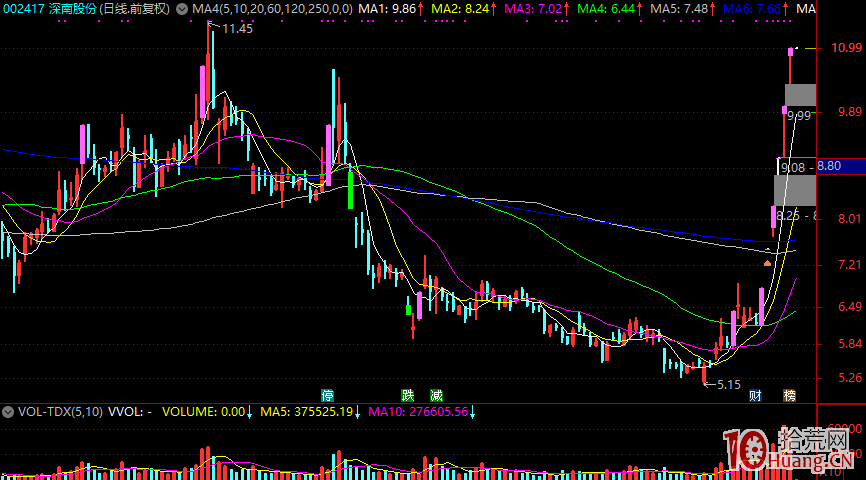This screenshot has height=480, width=866.
Task: Click the MA2: 8.24 value
Action: (x=460, y=9)
